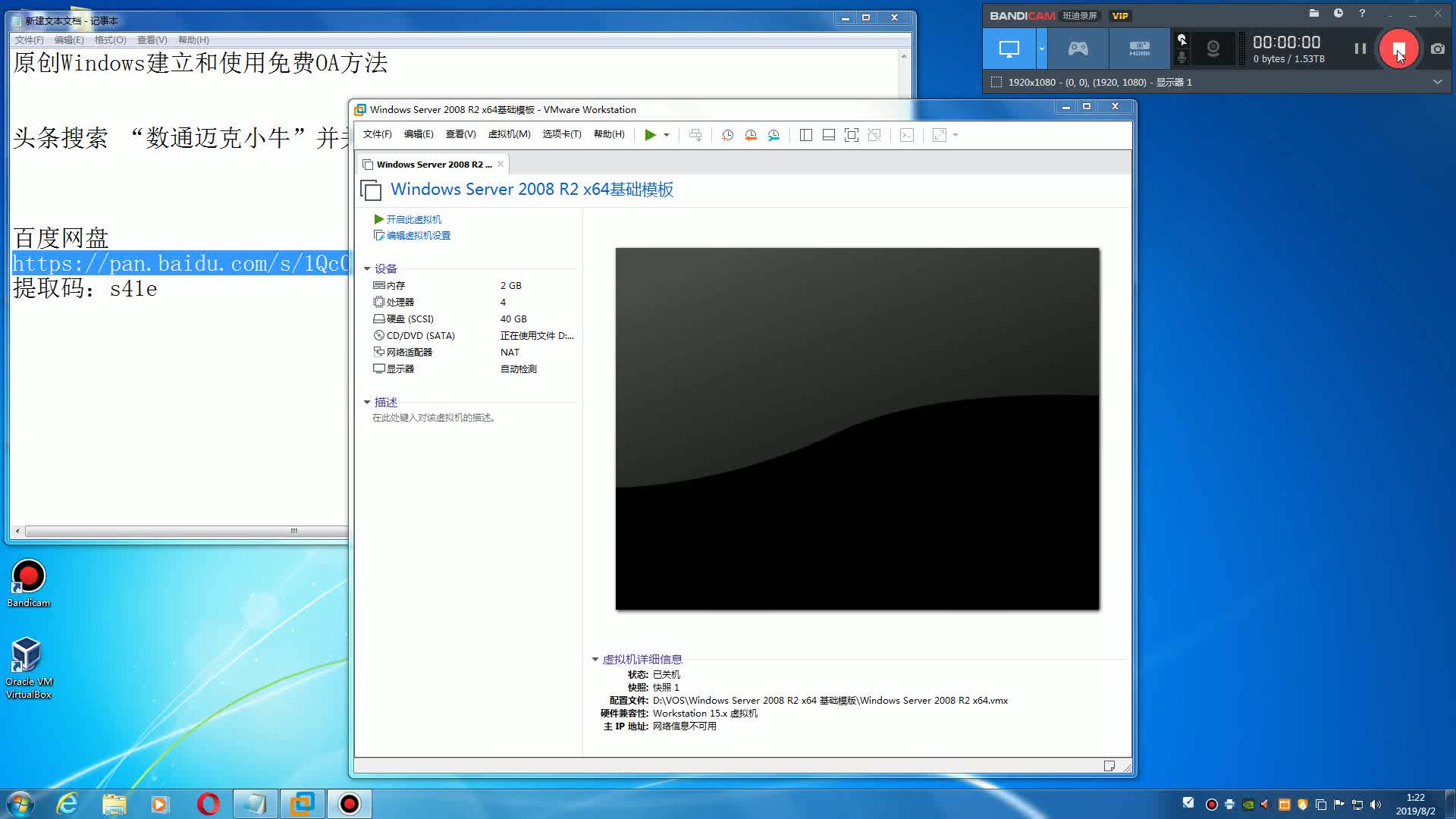
Task: Launch Internet Explorer from the taskbar
Action: [x=67, y=804]
